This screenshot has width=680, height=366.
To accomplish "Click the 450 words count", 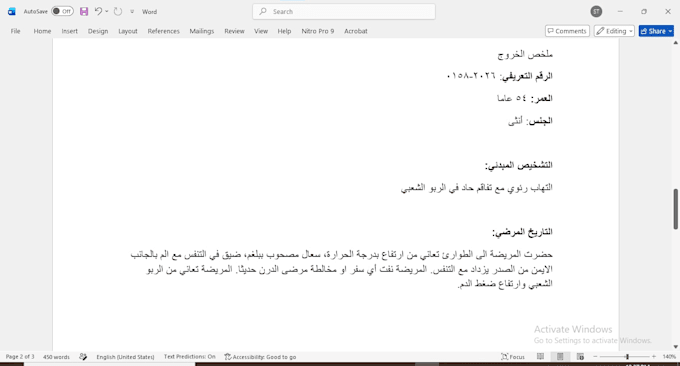I will click(x=56, y=357).
